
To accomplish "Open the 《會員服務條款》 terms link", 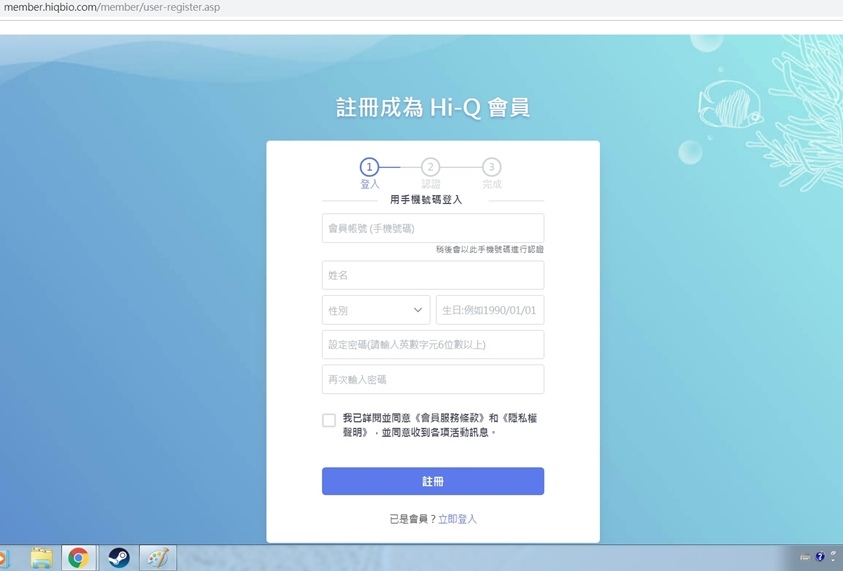I will point(449,418).
